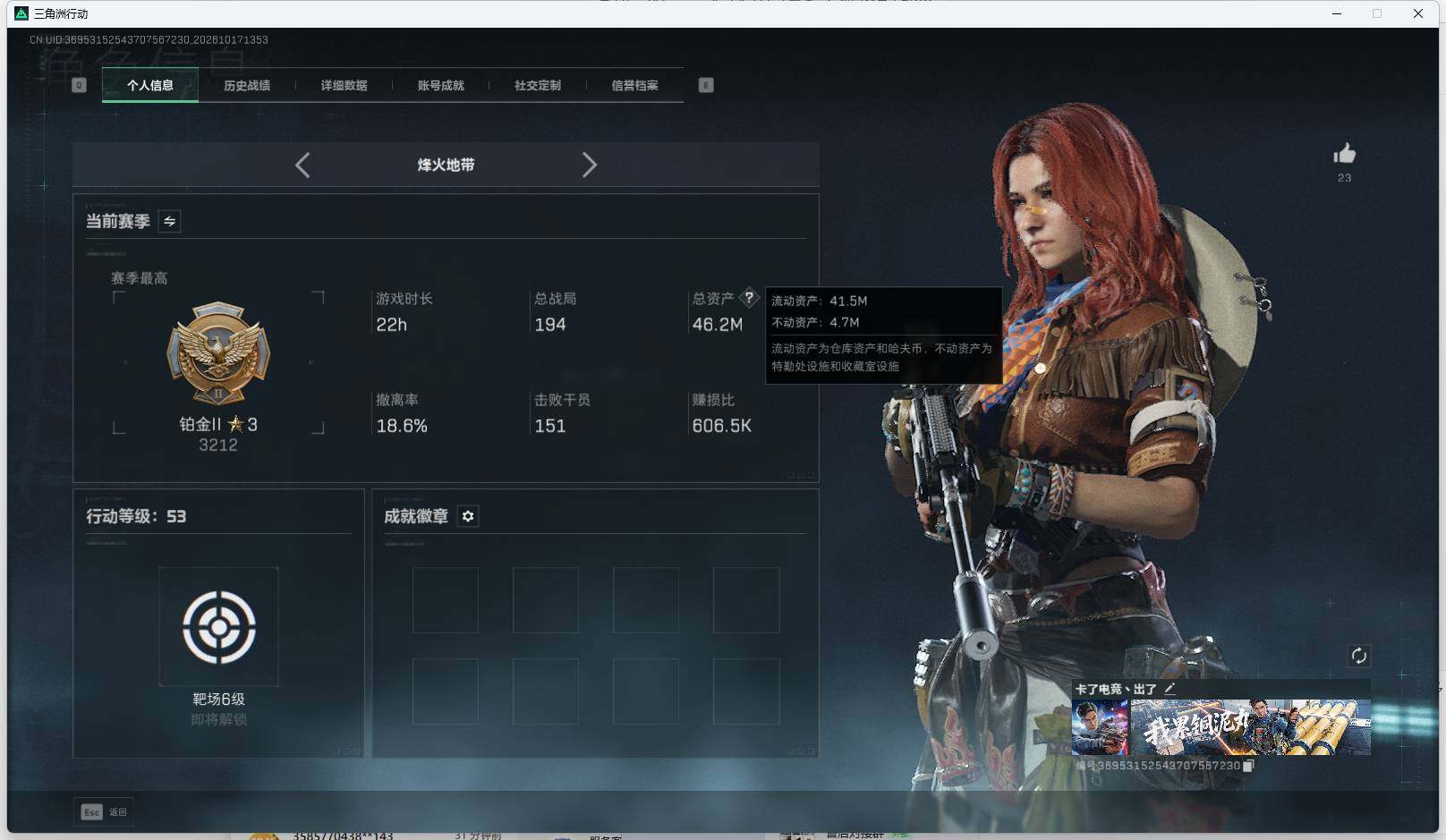
Task: Click the E next-tab key icon
Action: pyautogui.click(x=706, y=85)
